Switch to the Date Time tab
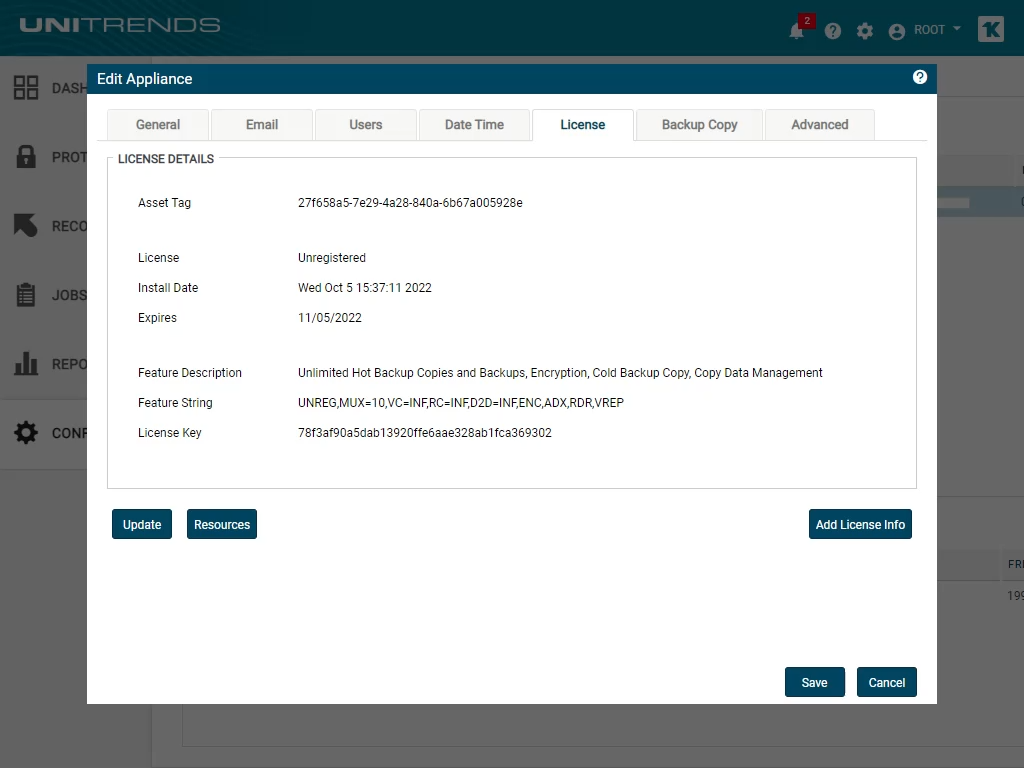Viewport: 1024px width, 768px height. (x=474, y=125)
